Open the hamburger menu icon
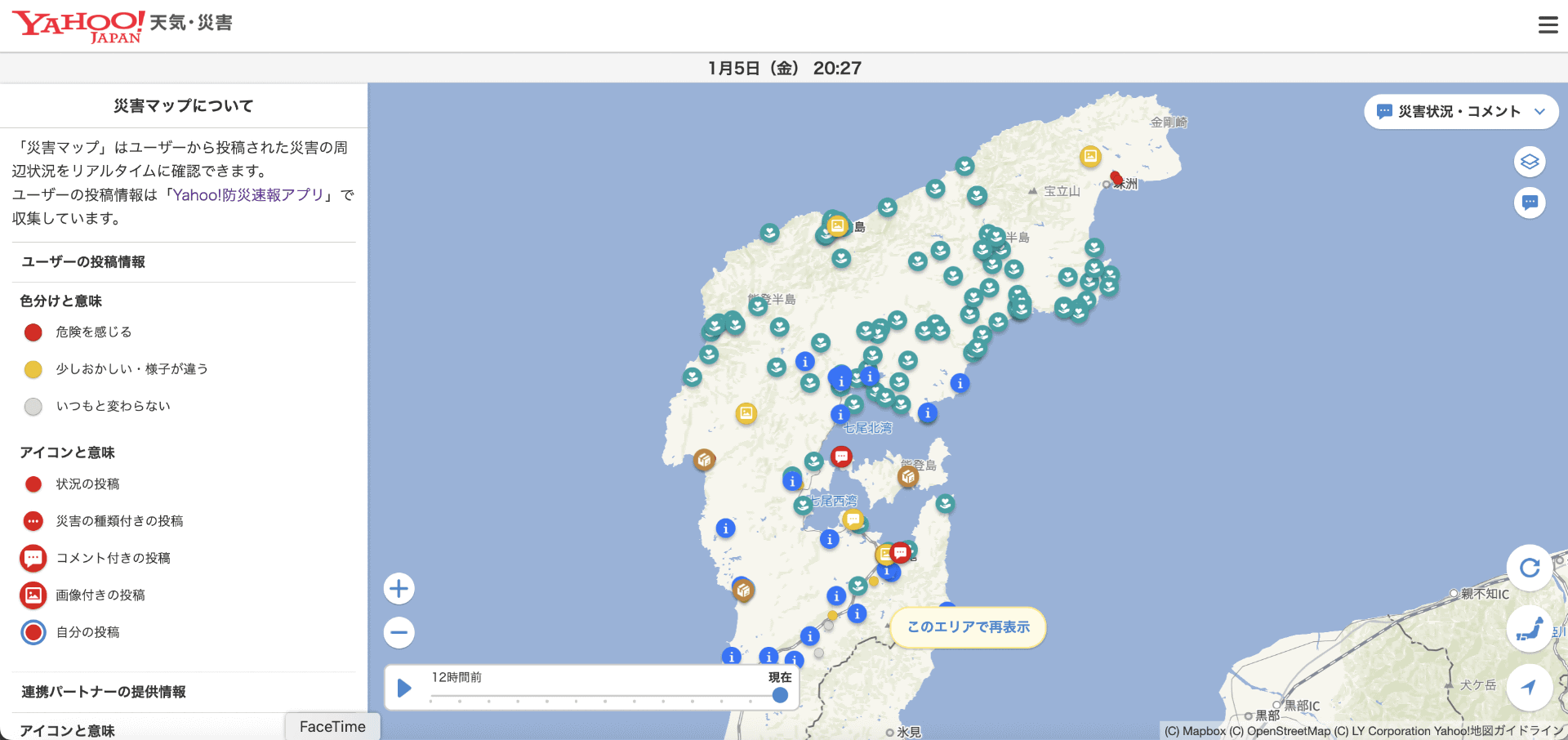The width and height of the screenshot is (1568, 740). click(x=1548, y=25)
